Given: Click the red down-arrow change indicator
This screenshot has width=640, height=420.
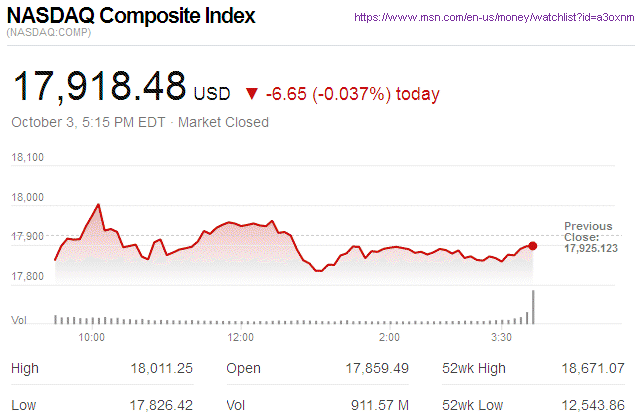Looking at the screenshot, I should pyautogui.click(x=250, y=93).
